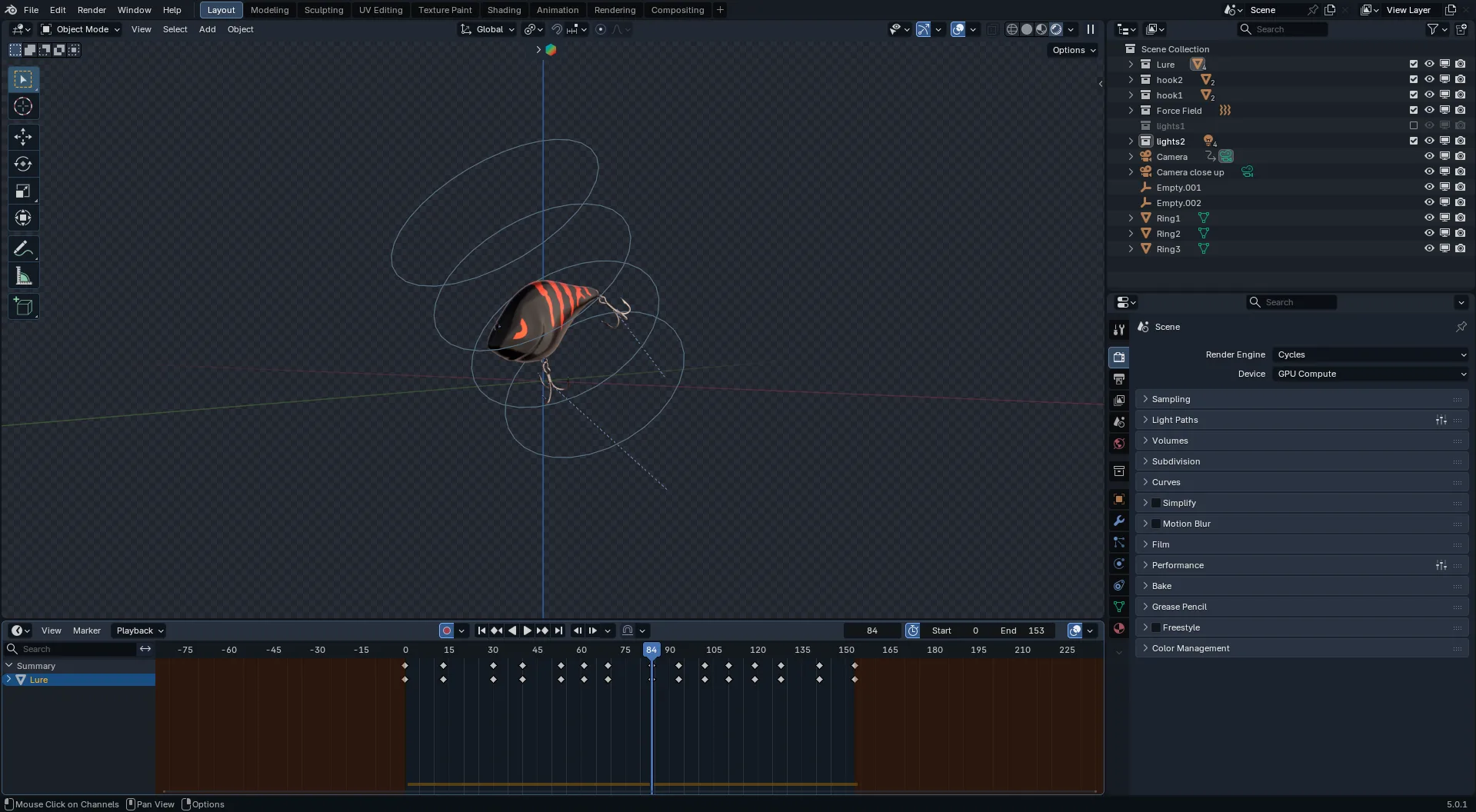1476x812 pixels.
Task: Open the Playback dropdown in the timeline
Action: (x=139, y=631)
